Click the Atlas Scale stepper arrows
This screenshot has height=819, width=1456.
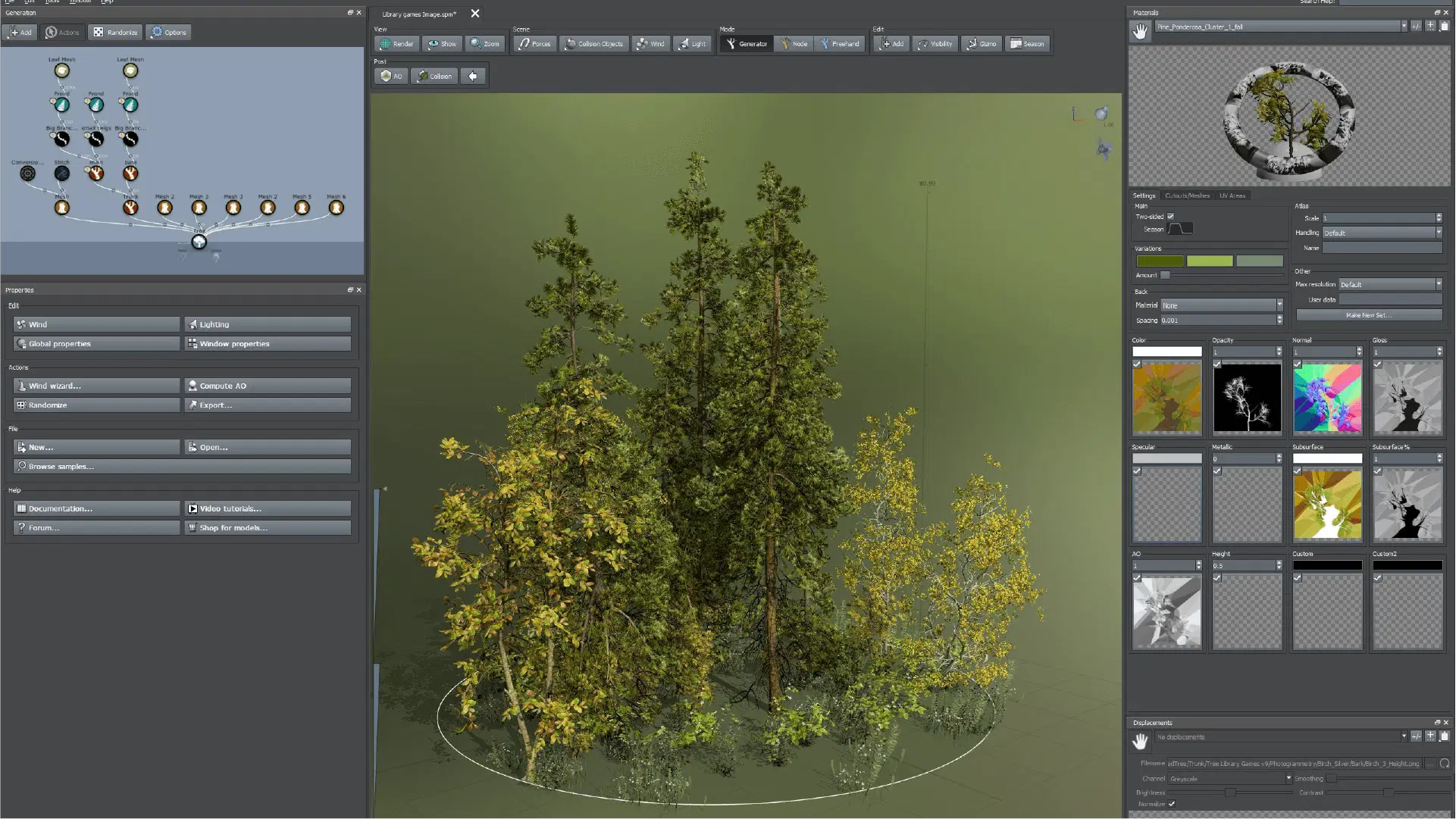click(1439, 218)
